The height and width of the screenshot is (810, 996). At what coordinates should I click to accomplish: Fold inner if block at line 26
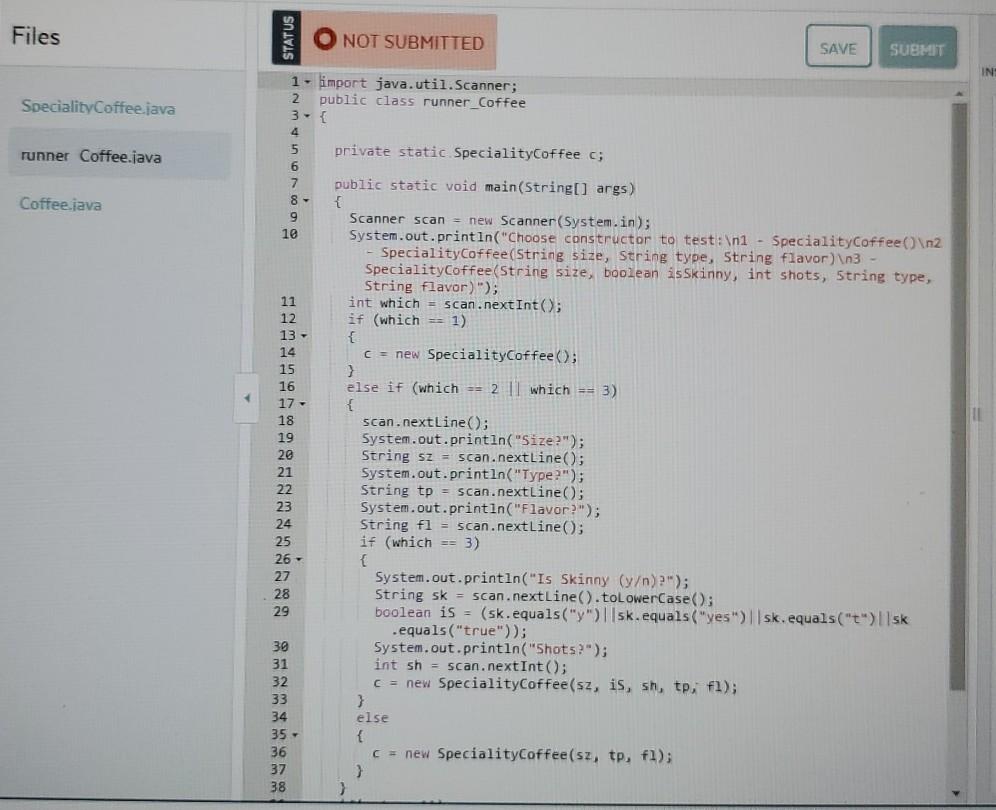pyautogui.click(x=299, y=560)
